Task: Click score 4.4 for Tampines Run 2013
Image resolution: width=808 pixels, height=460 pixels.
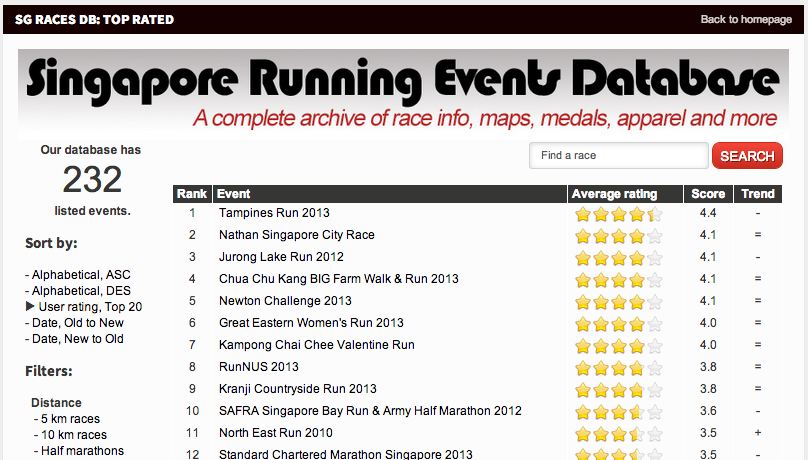Action: point(708,213)
